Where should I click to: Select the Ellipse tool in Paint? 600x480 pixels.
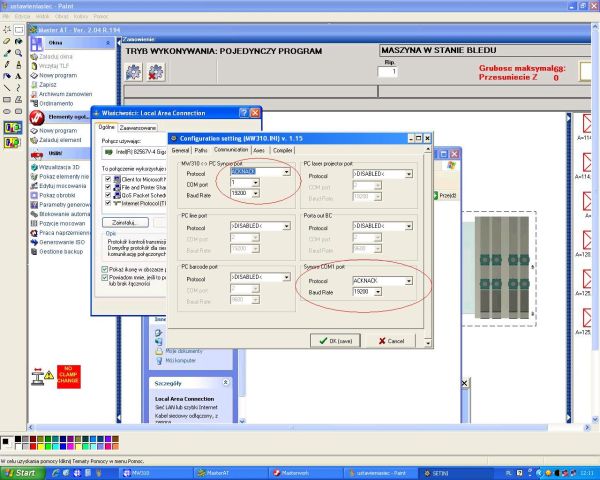7,111
